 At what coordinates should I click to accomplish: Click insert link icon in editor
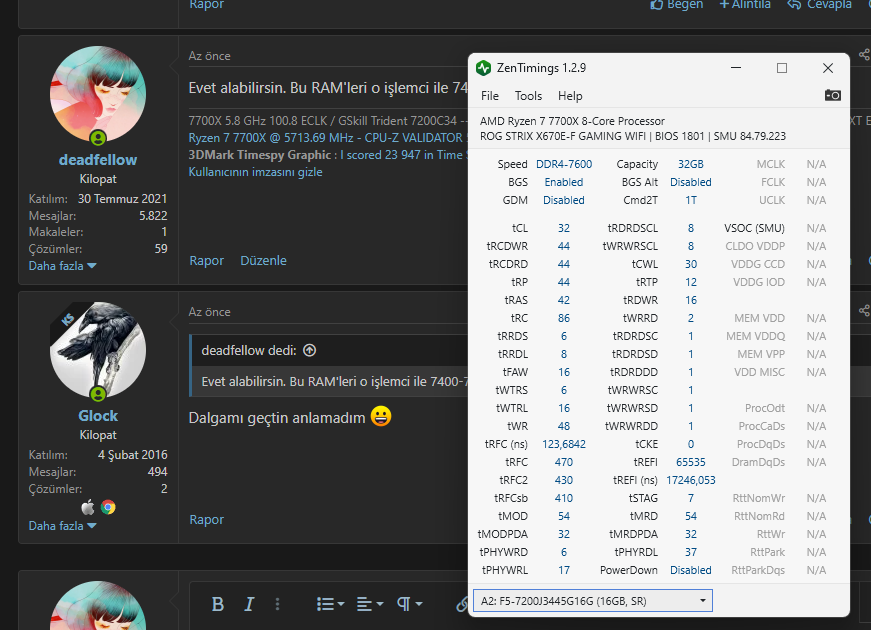462,604
